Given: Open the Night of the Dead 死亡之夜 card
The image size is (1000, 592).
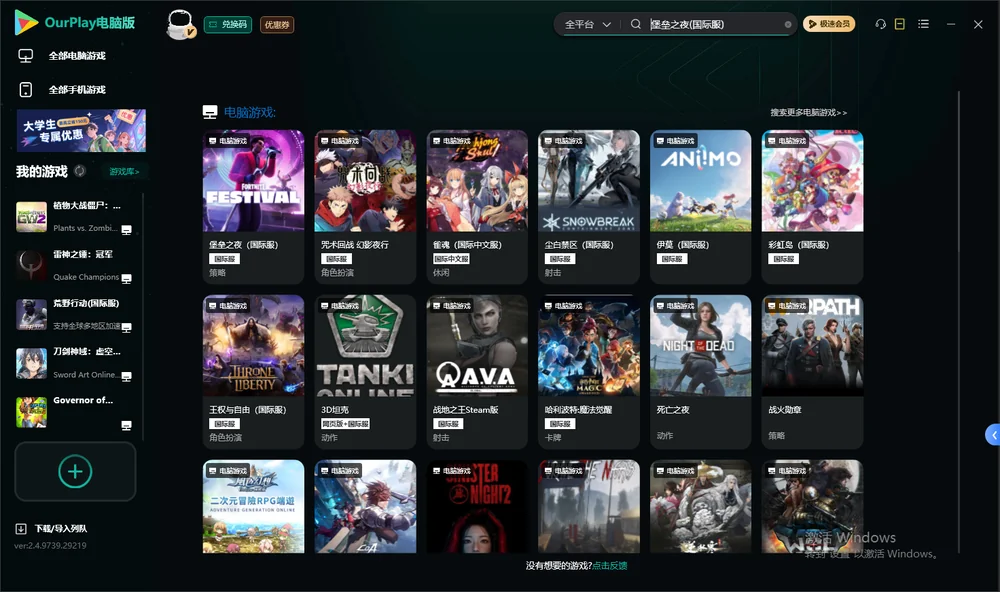Looking at the screenshot, I should coord(701,372).
